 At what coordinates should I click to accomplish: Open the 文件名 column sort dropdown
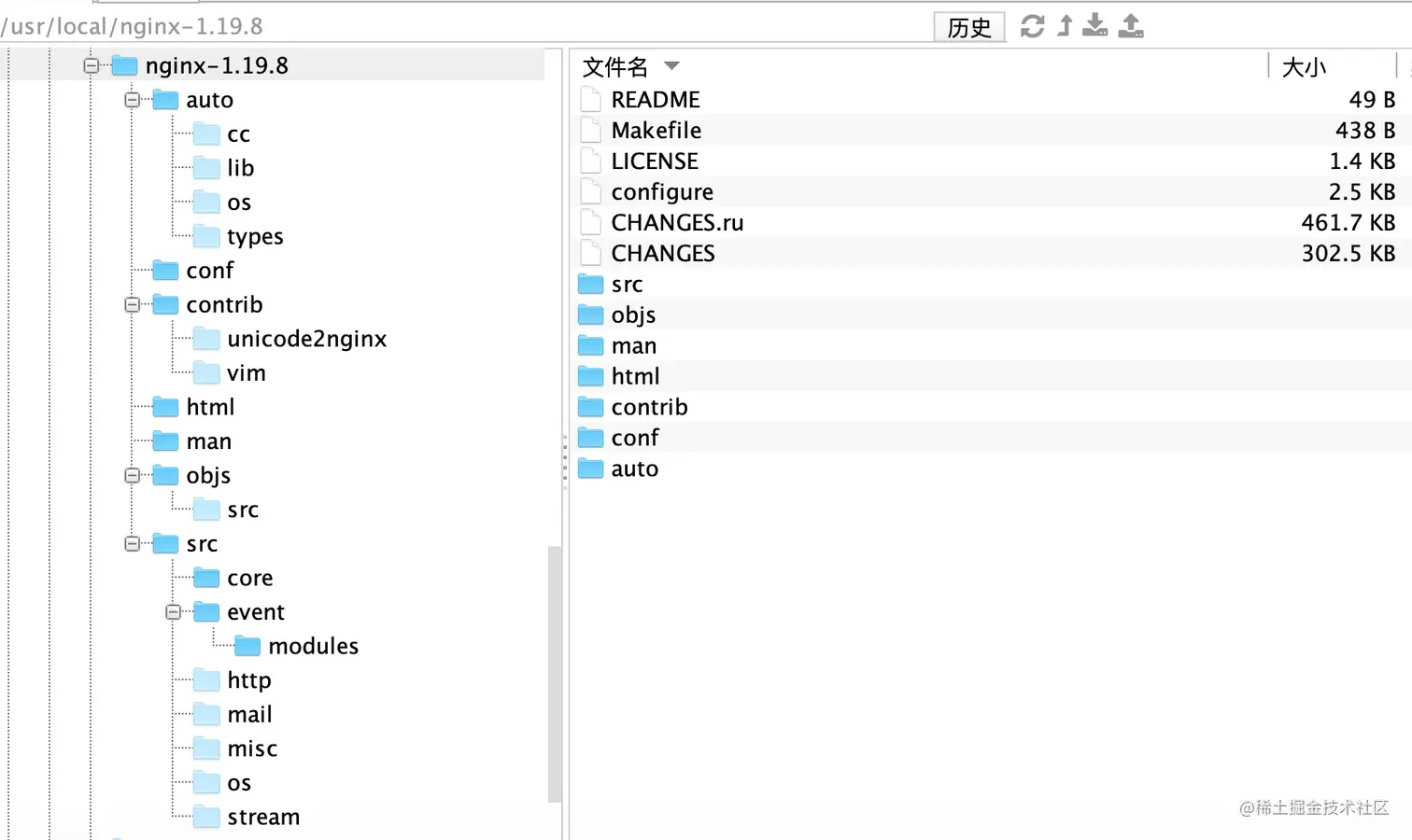coord(671,66)
